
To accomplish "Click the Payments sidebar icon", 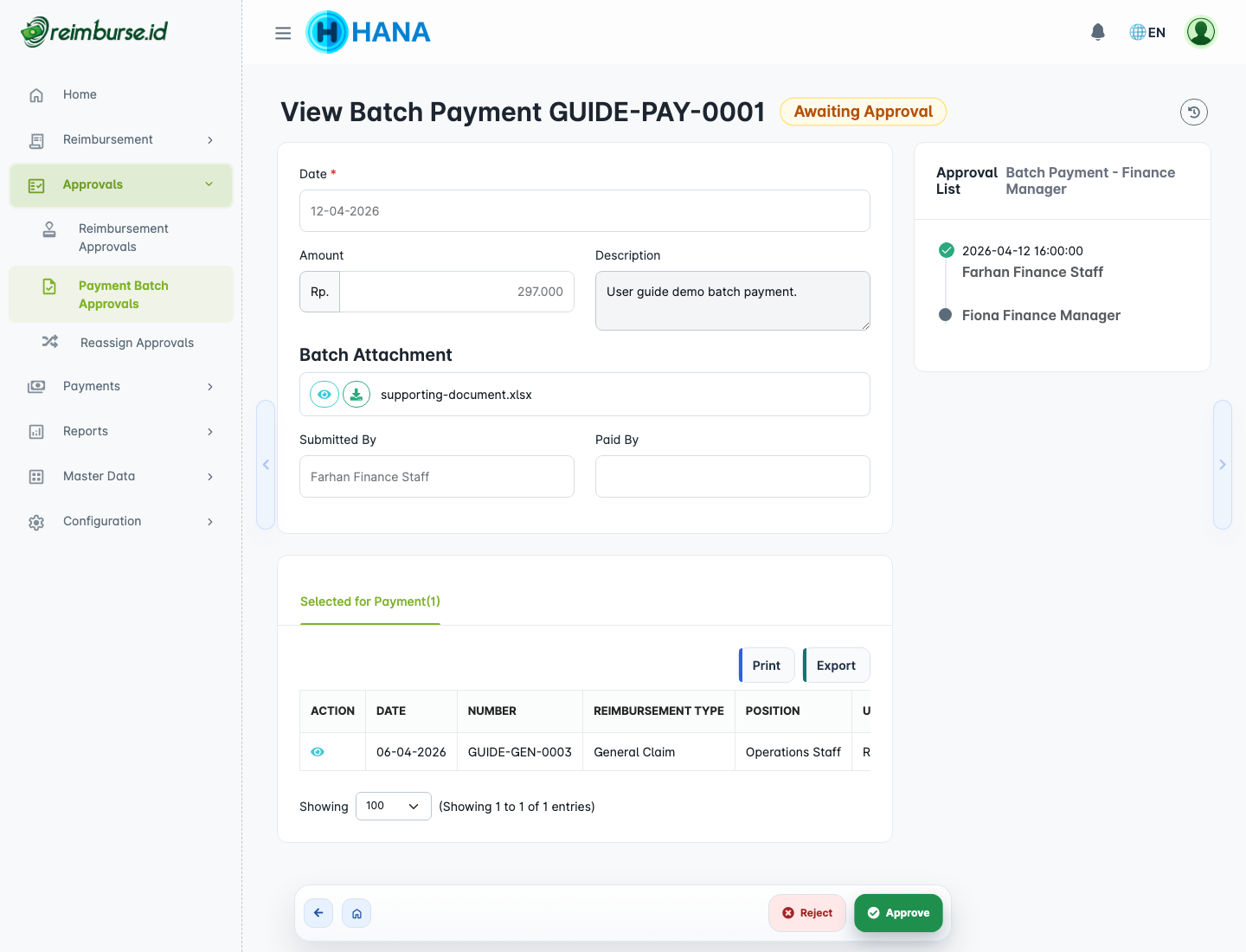I will pos(35,386).
